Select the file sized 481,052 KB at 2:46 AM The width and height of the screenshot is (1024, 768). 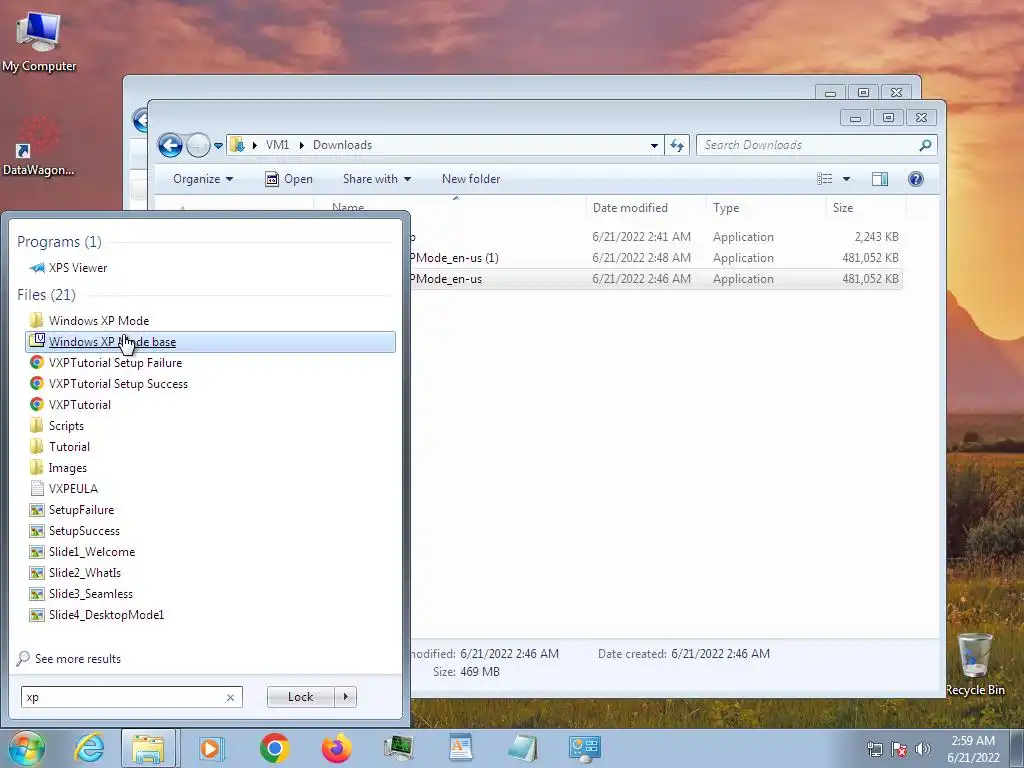(x=656, y=279)
